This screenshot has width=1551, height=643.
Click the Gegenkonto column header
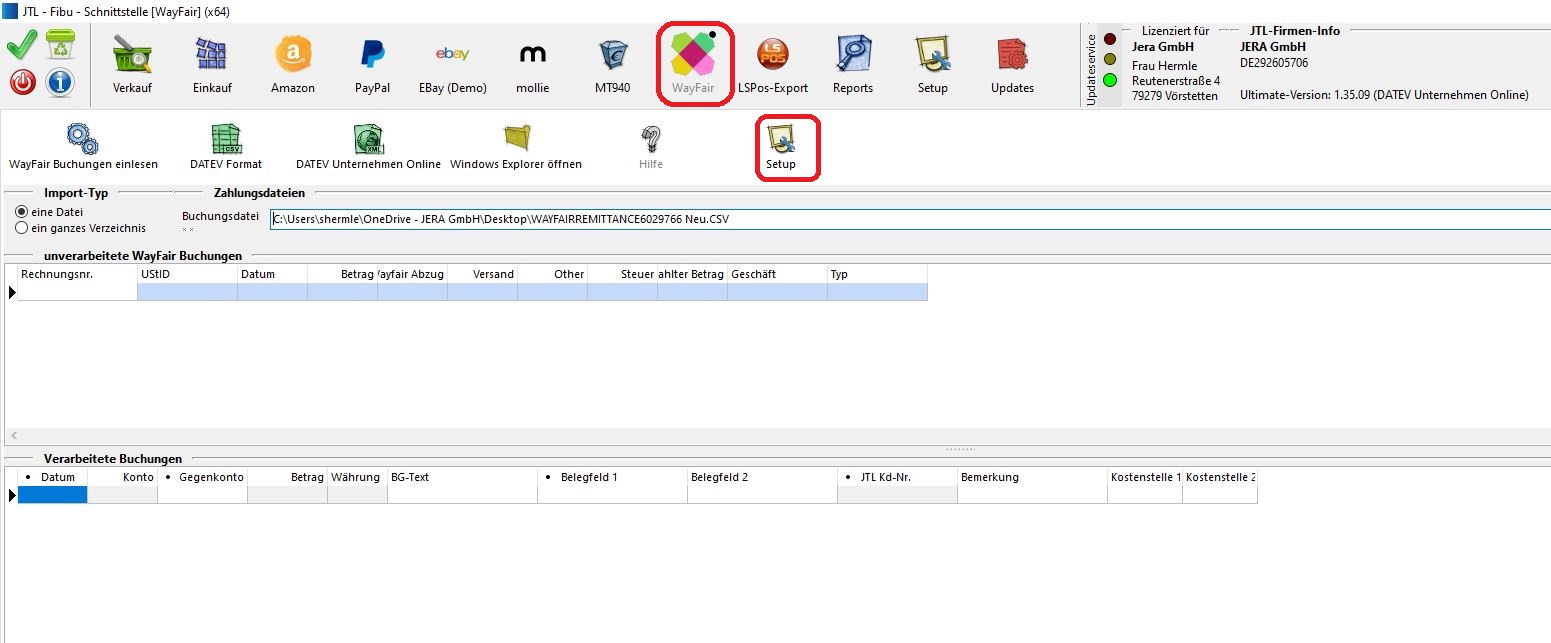(x=205, y=477)
